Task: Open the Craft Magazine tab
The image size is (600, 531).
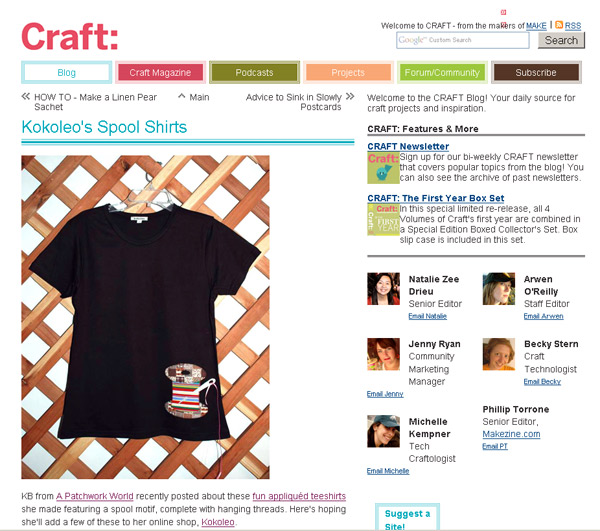Action: click(160, 72)
